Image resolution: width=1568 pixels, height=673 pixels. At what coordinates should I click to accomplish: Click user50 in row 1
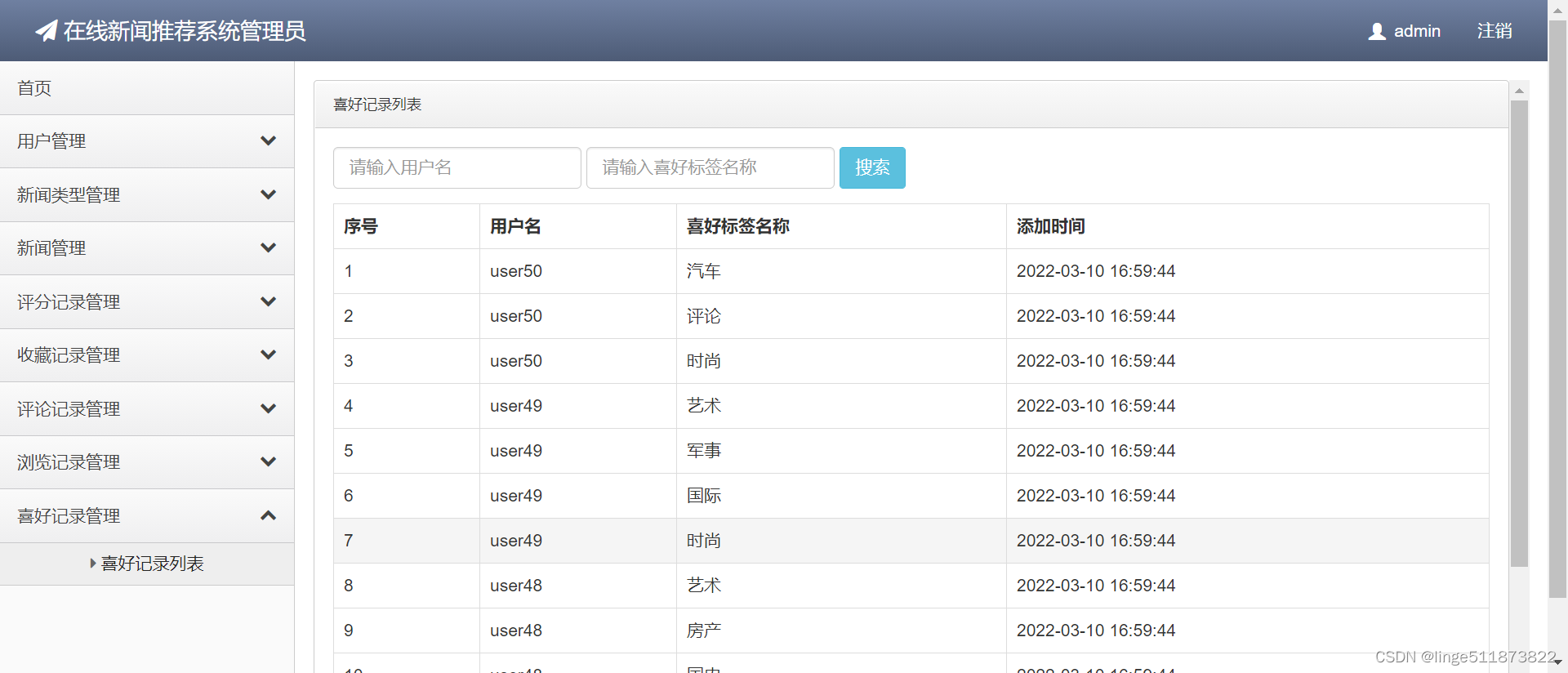[x=516, y=271]
